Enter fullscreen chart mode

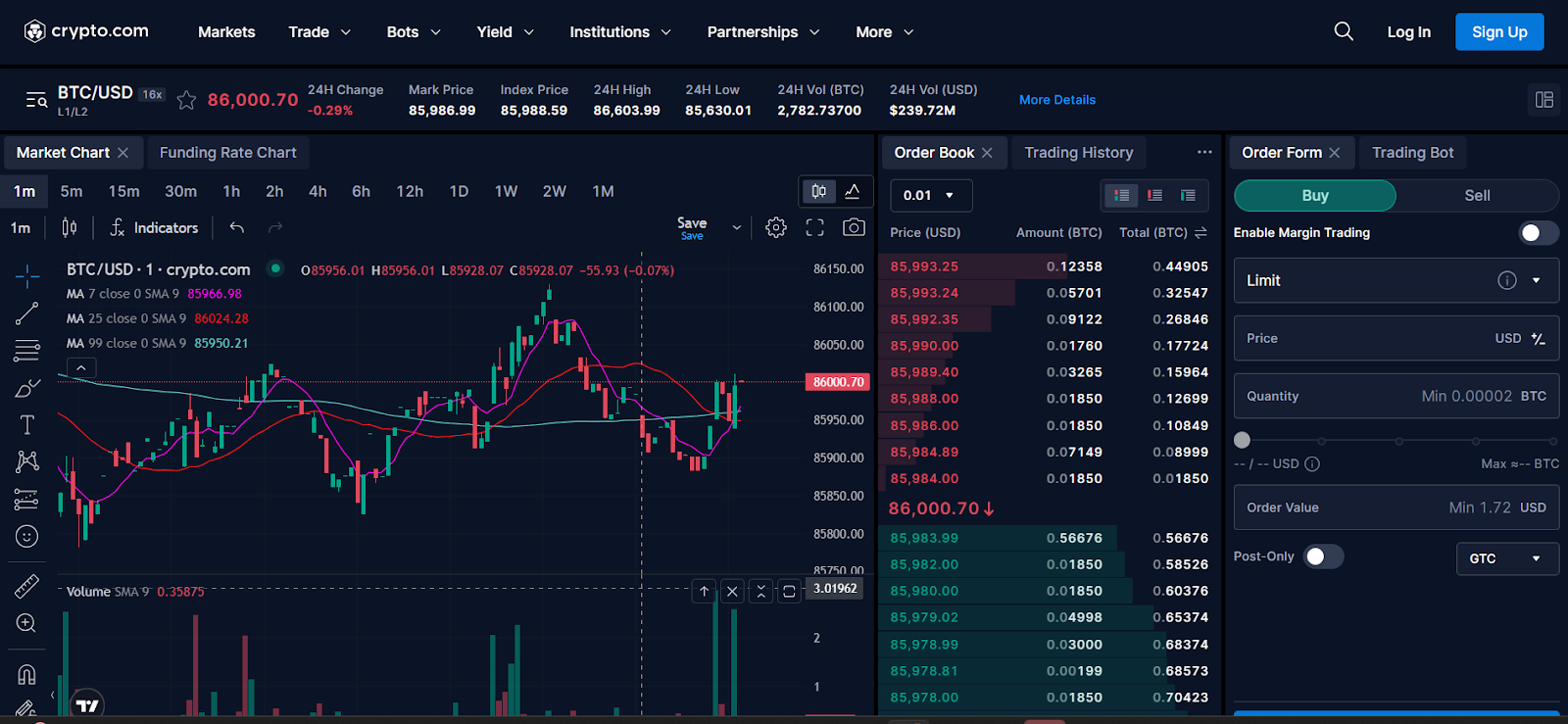pyautogui.click(x=815, y=227)
